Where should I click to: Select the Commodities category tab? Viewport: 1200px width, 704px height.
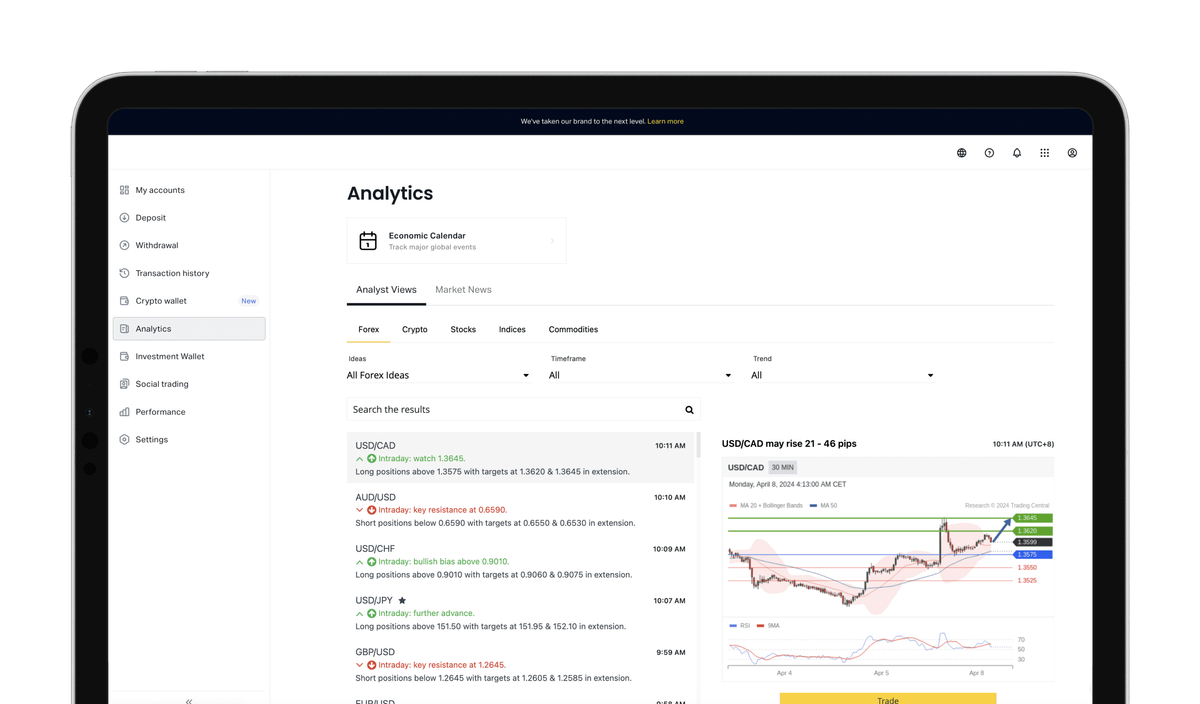[573, 329]
